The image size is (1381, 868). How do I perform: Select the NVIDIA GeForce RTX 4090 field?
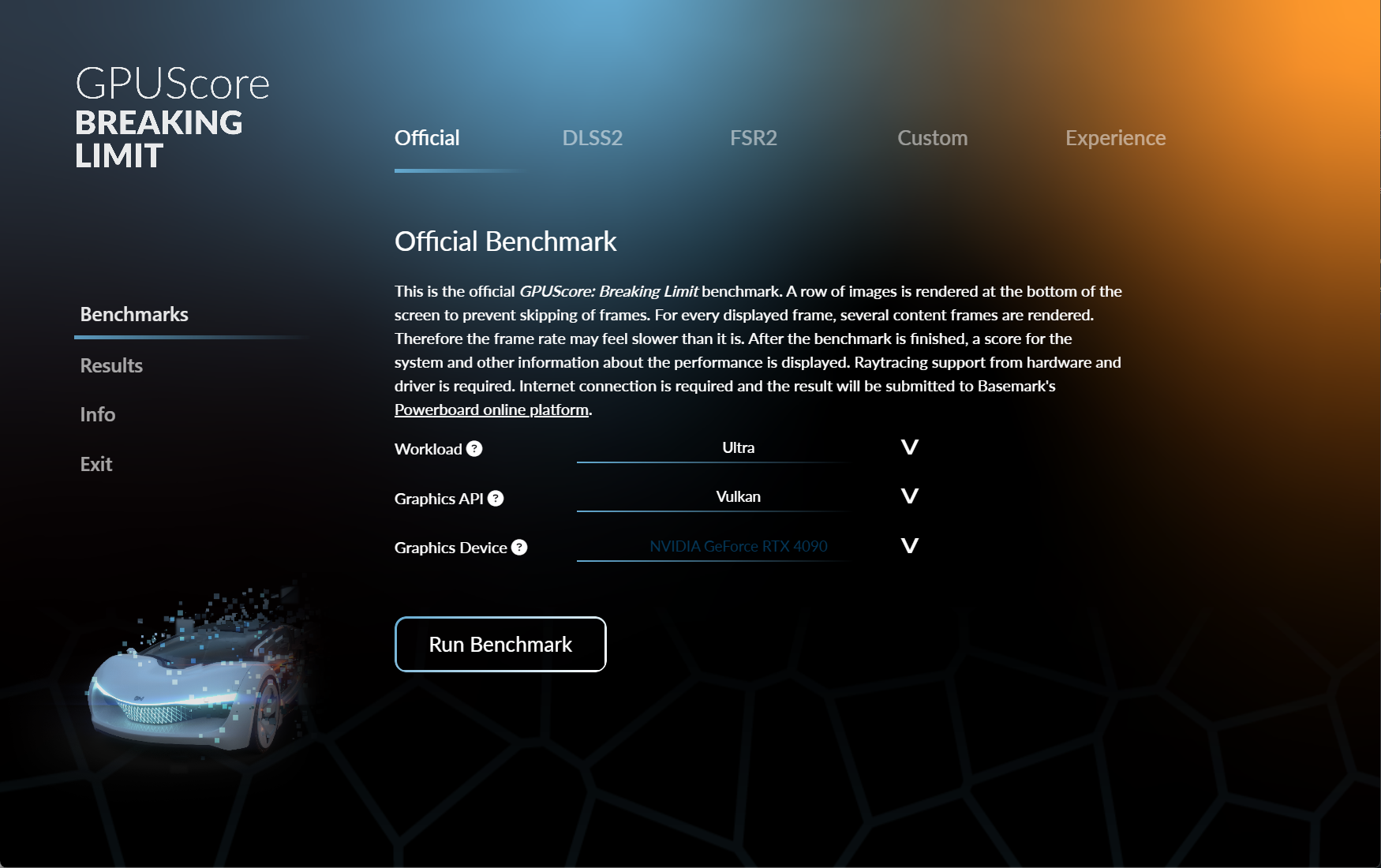[738, 547]
